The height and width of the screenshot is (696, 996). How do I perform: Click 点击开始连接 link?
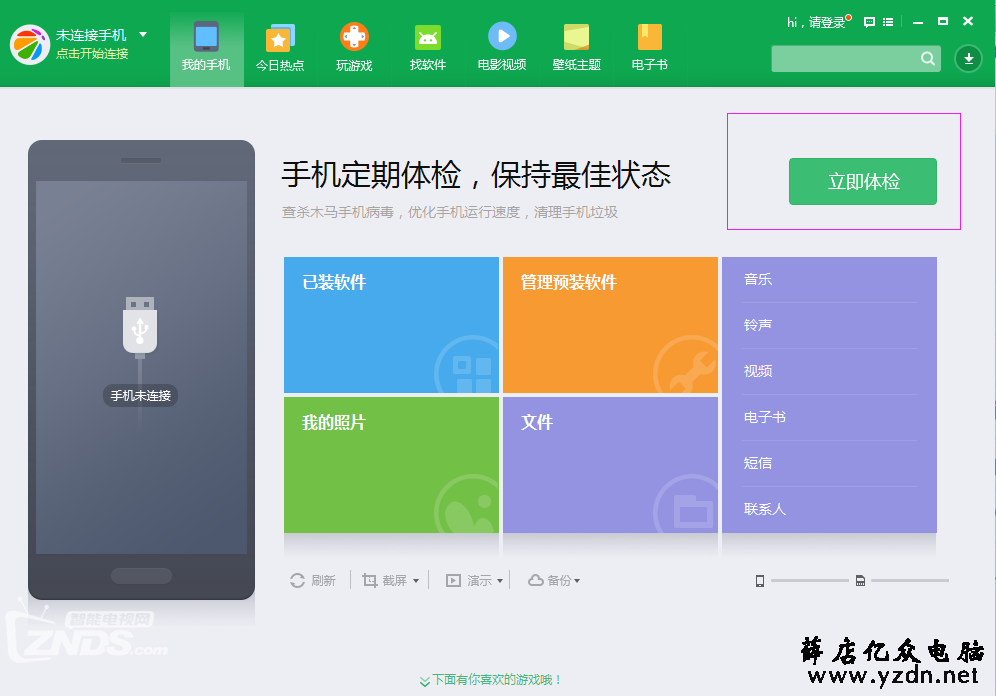(92, 54)
